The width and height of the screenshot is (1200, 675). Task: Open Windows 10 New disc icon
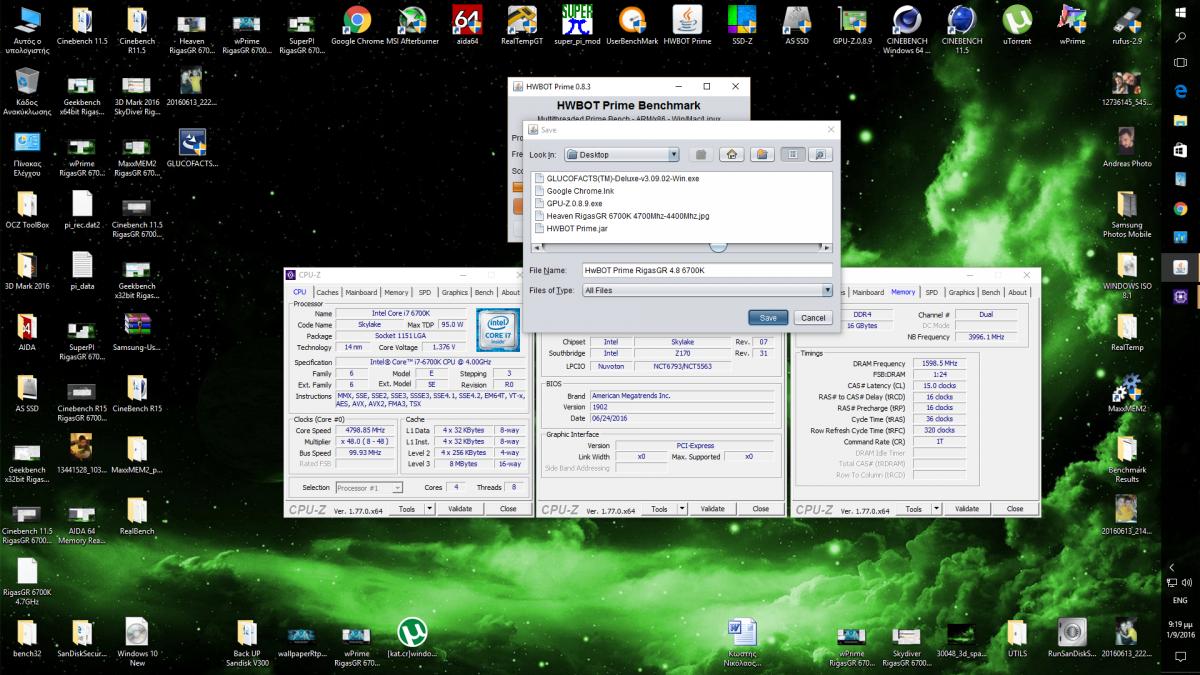pos(137,642)
